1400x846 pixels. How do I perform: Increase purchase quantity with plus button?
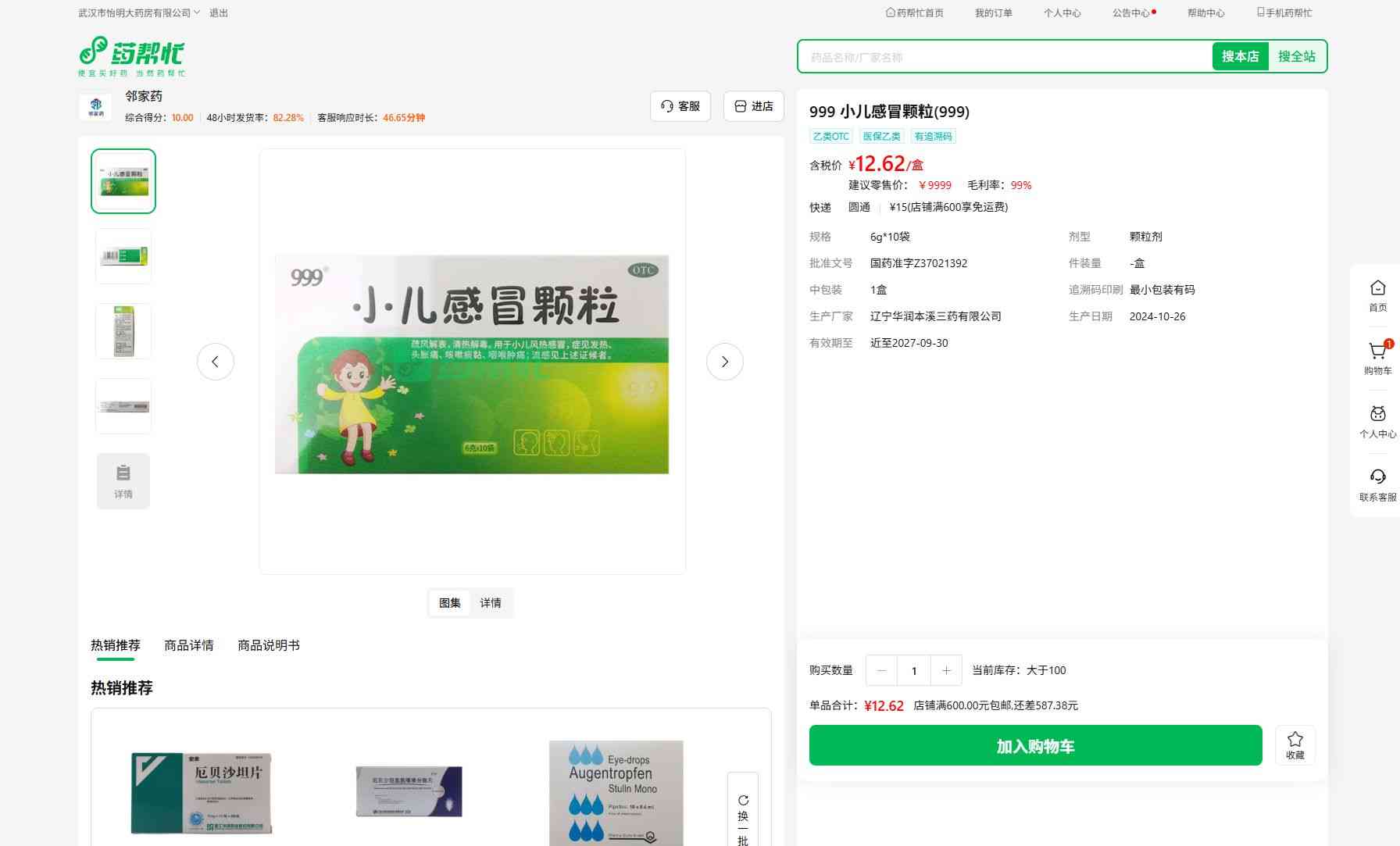[946, 670]
